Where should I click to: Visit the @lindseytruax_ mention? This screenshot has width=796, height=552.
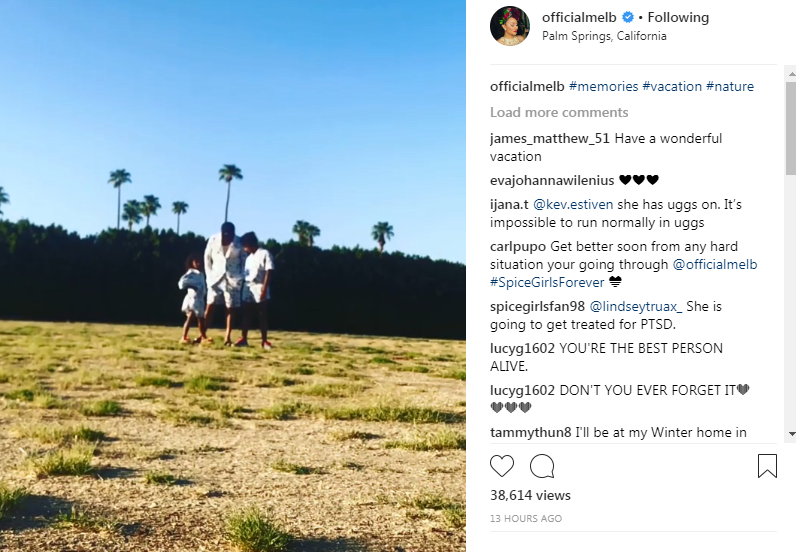click(x=636, y=307)
